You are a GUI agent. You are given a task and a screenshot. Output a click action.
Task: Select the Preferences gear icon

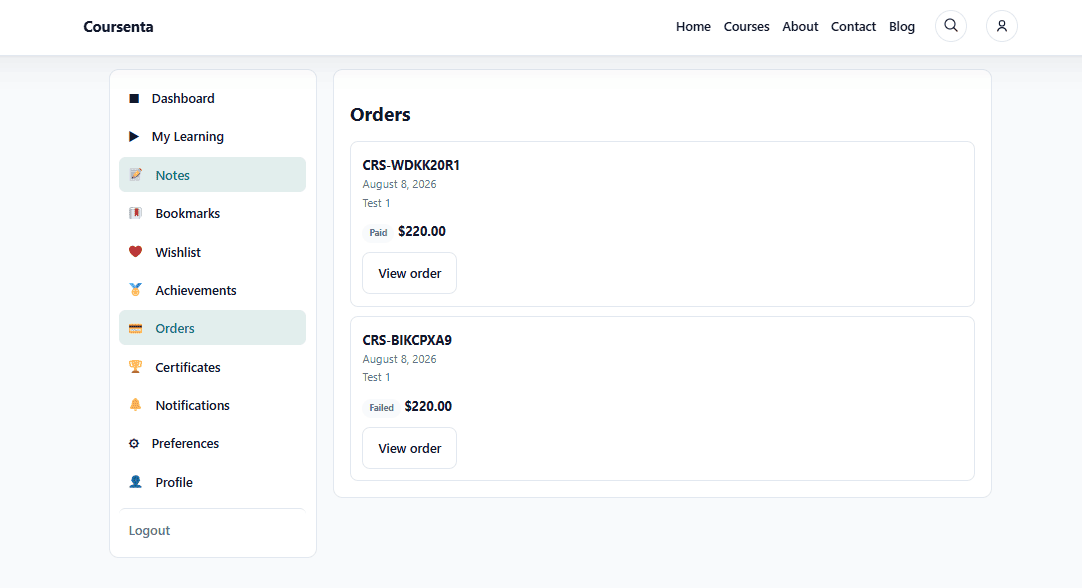coord(134,444)
